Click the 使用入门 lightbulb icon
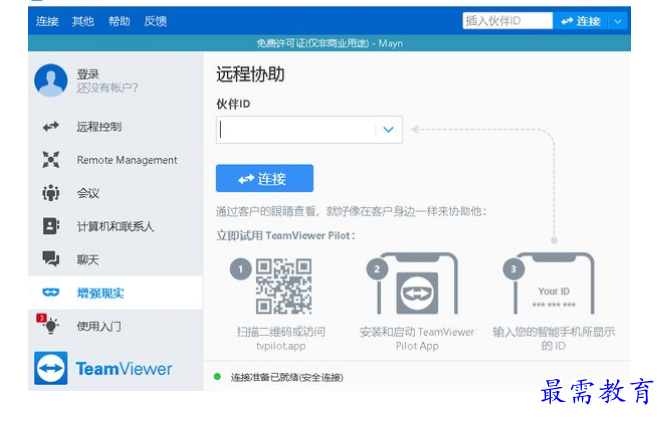This screenshot has height=423, width=662. 51,325
